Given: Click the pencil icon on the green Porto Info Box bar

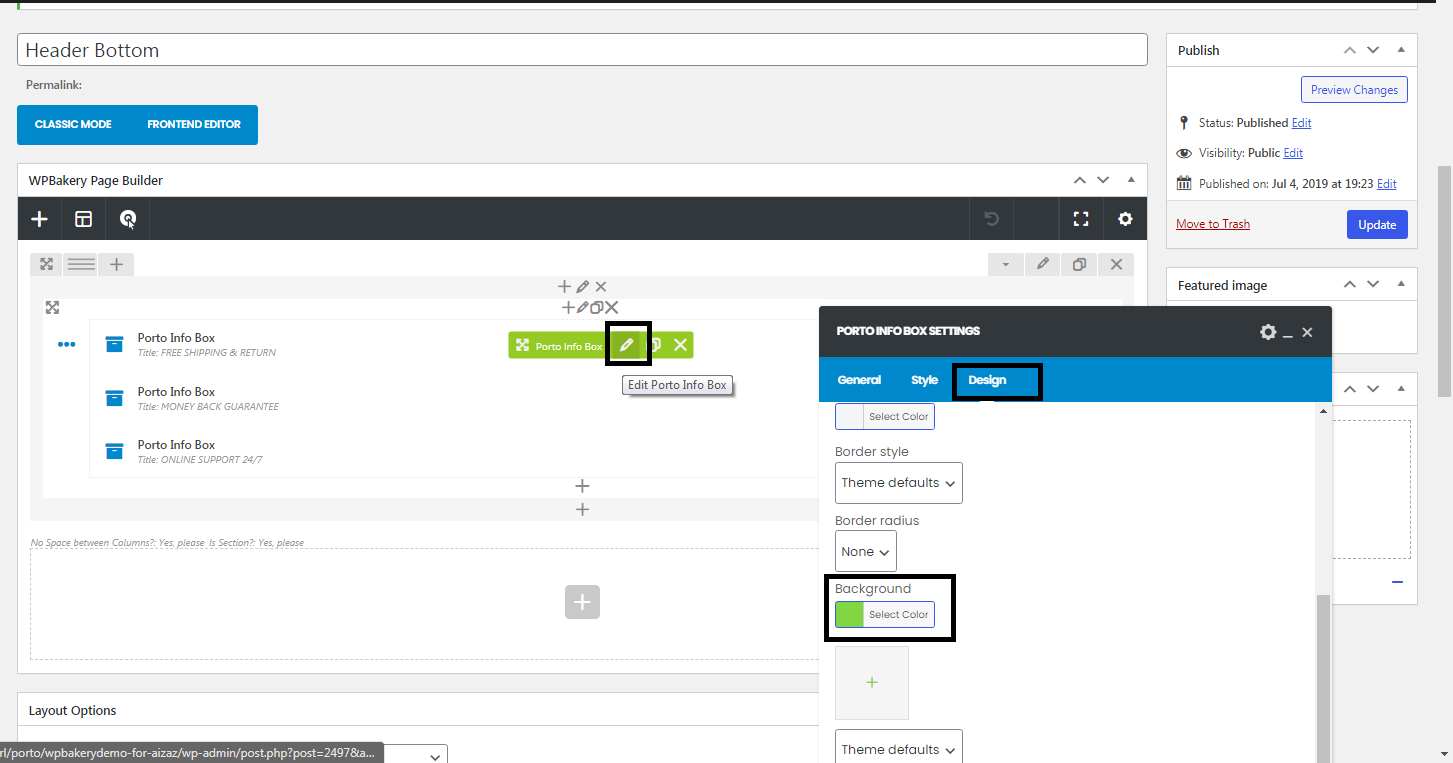Looking at the screenshot, I should pyautogui.click(x=627, y=345).
